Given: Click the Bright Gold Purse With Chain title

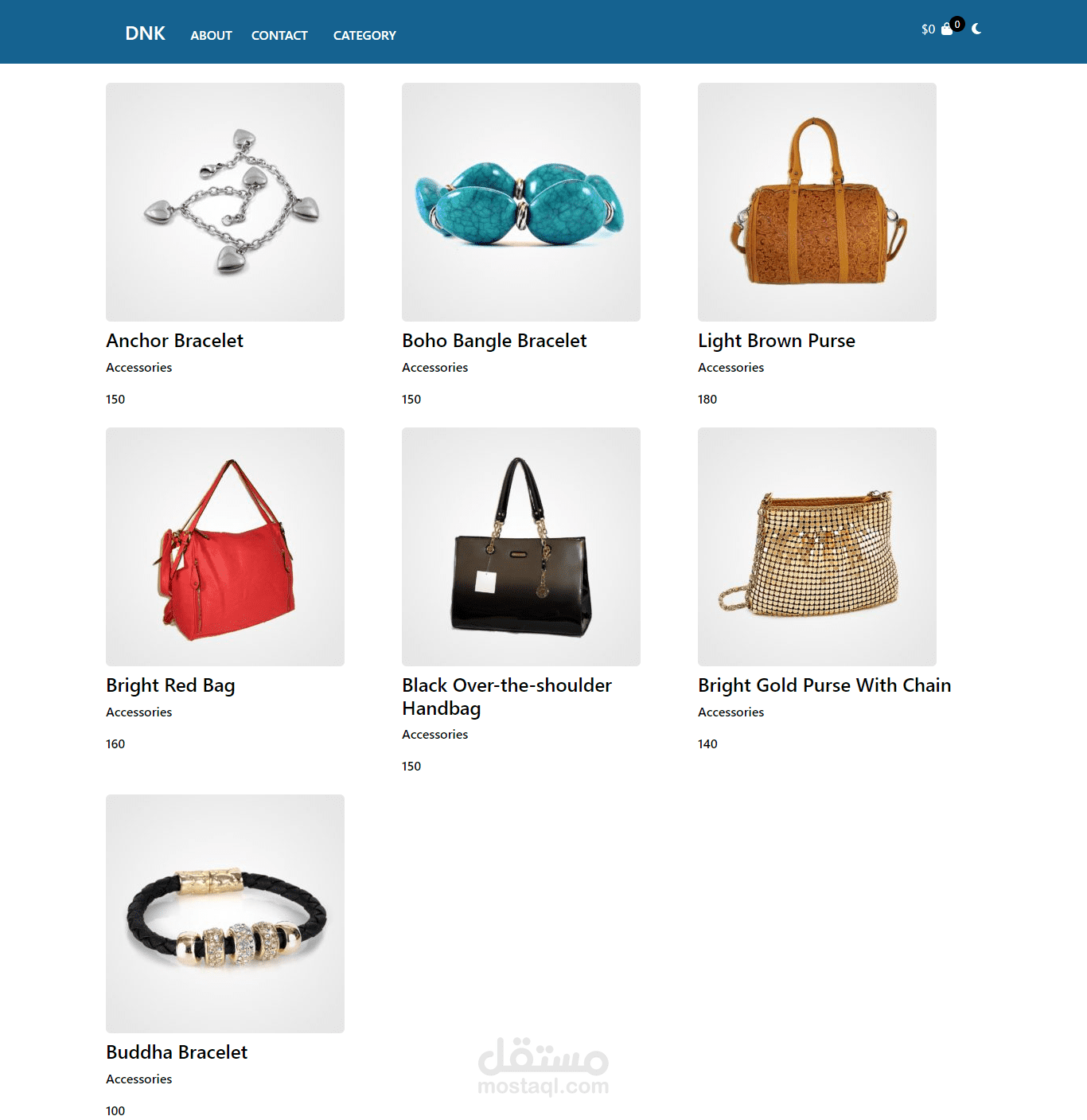Looking at the screenshot, I should click(x=824, y=685).
